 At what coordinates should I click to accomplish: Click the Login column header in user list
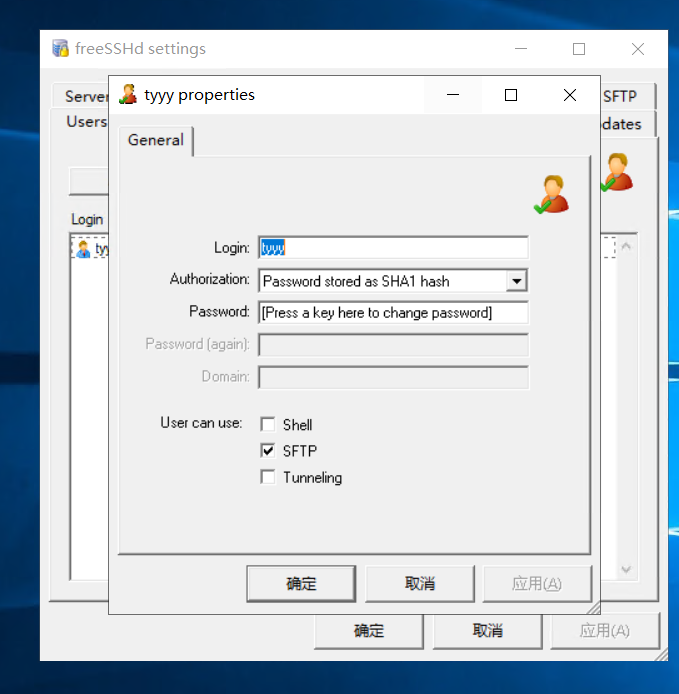click(x=87, y=219)
